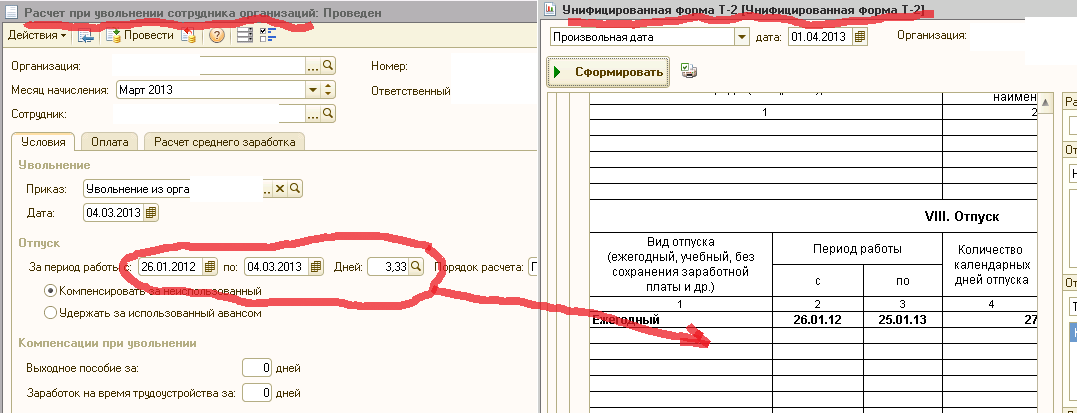Image resolution: width=1077 pixels, height=413 pixels.
Task: Click the help question mark icon
Action: click(216, 36)
